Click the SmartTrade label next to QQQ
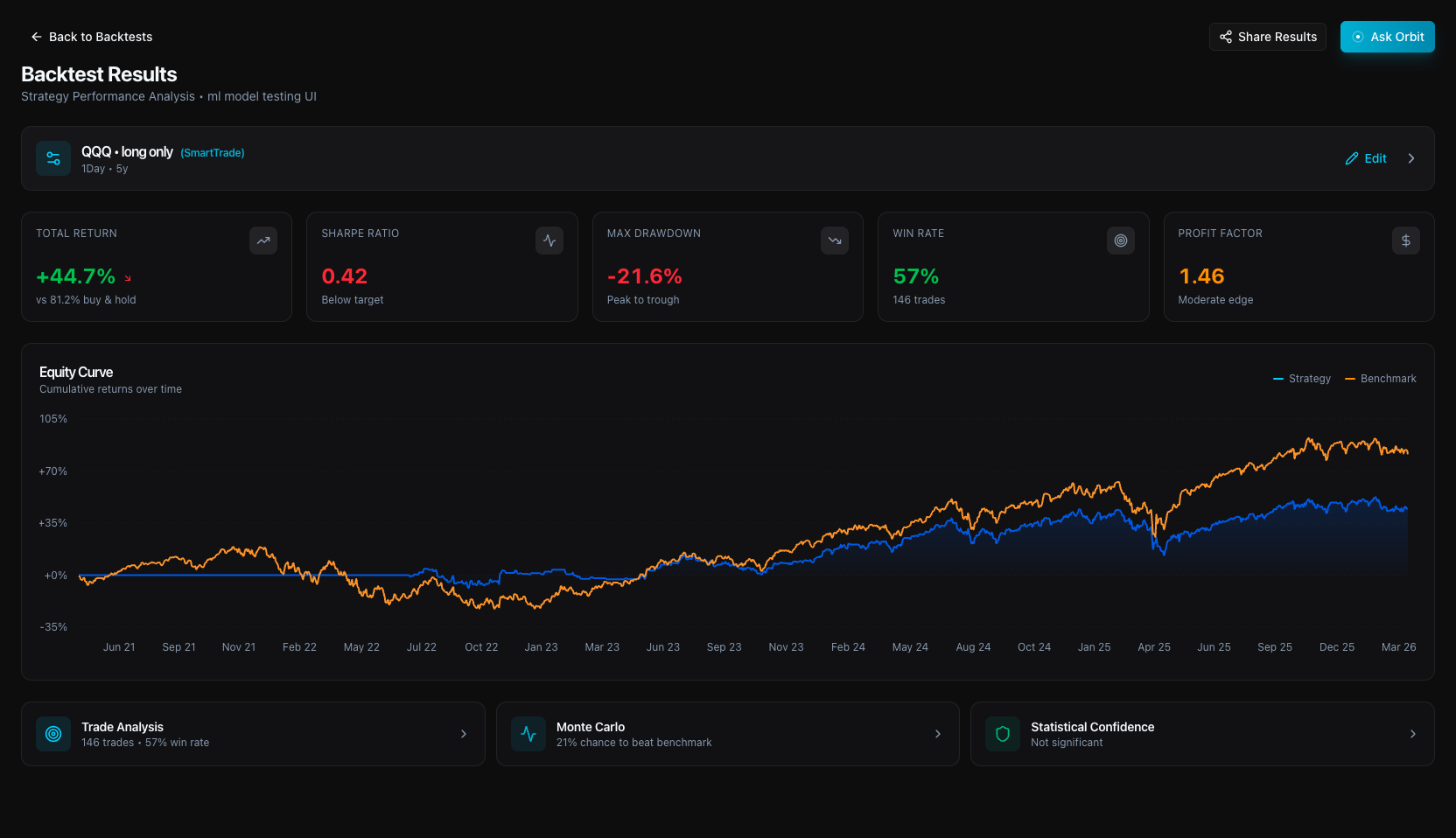This screenshot has height=838, width=1456. tap(213, 153)
